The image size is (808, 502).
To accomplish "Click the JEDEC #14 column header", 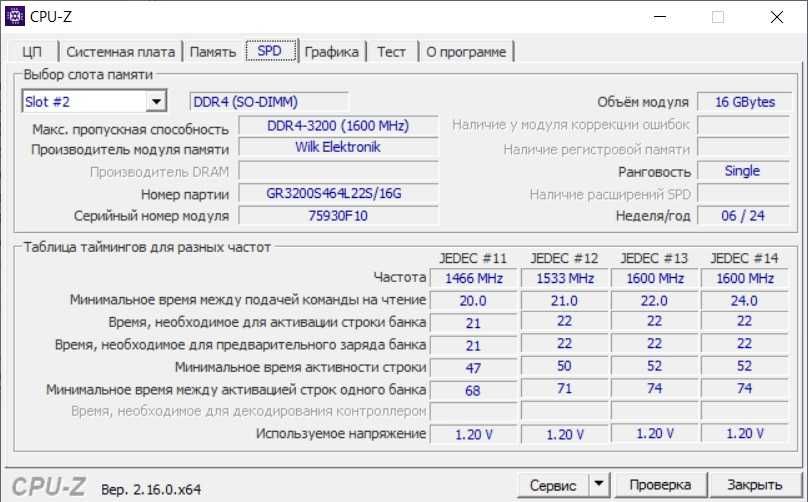I will tap(745, 258).
